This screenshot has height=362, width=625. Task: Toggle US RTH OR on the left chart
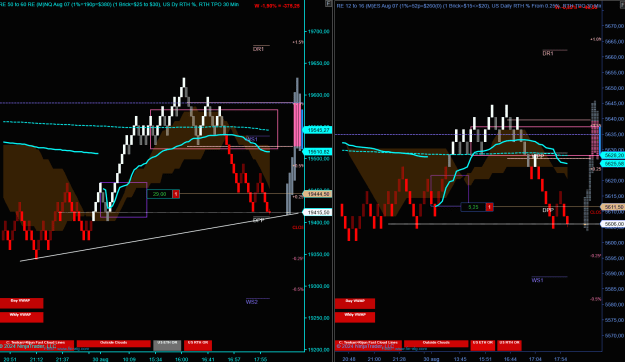198,345
